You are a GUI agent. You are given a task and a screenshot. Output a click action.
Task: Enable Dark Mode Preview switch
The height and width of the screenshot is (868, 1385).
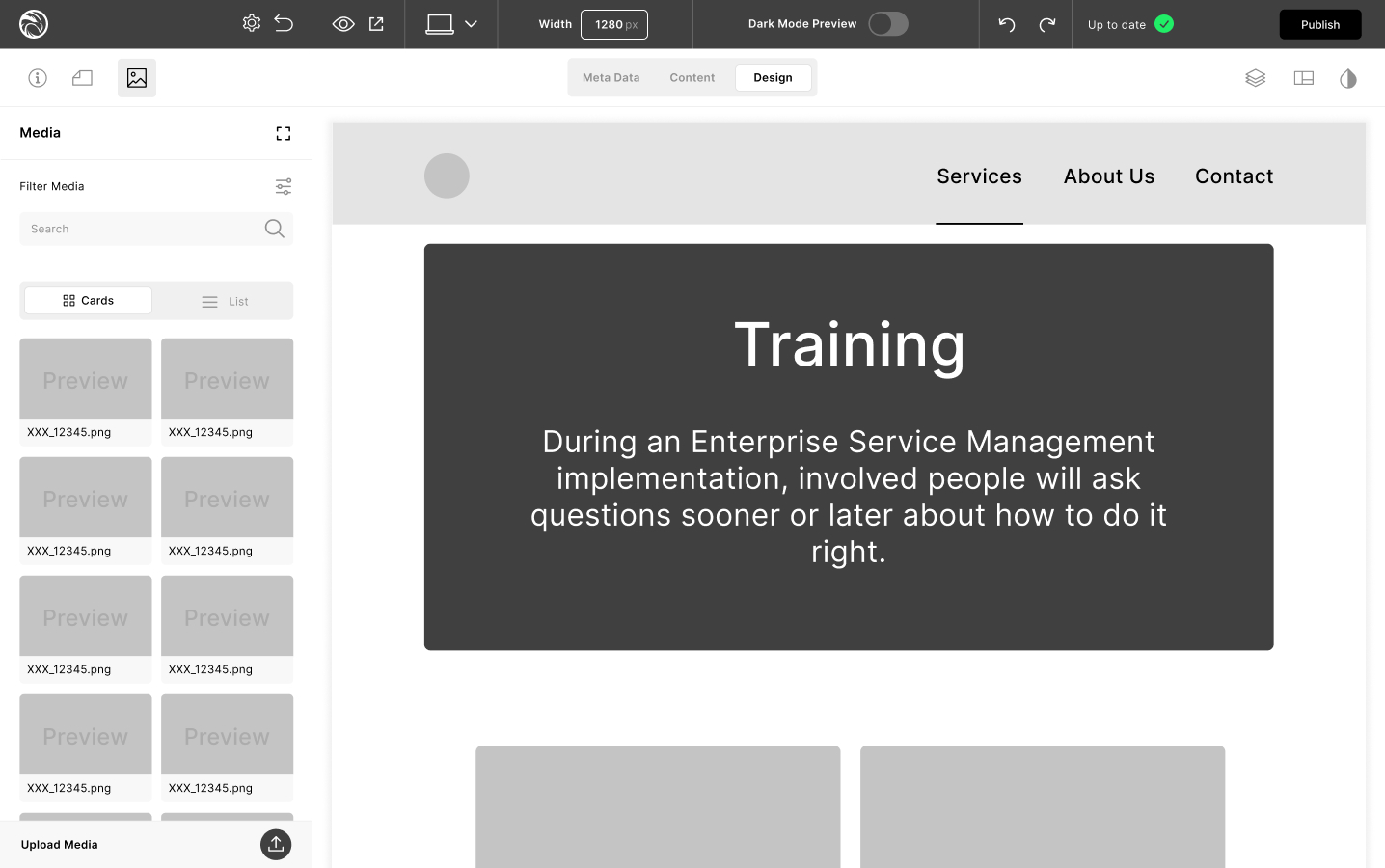pos(887,24)
